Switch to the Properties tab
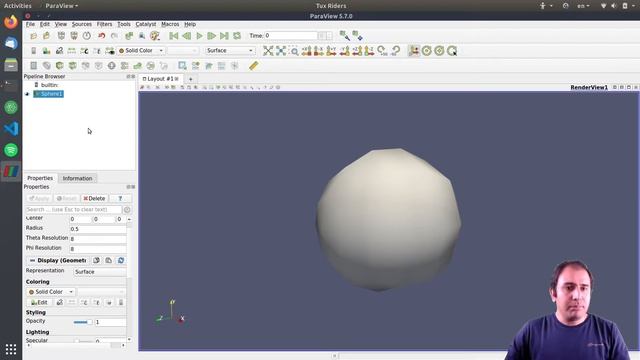This screenshot has width=640, height=360. (40, 178)
